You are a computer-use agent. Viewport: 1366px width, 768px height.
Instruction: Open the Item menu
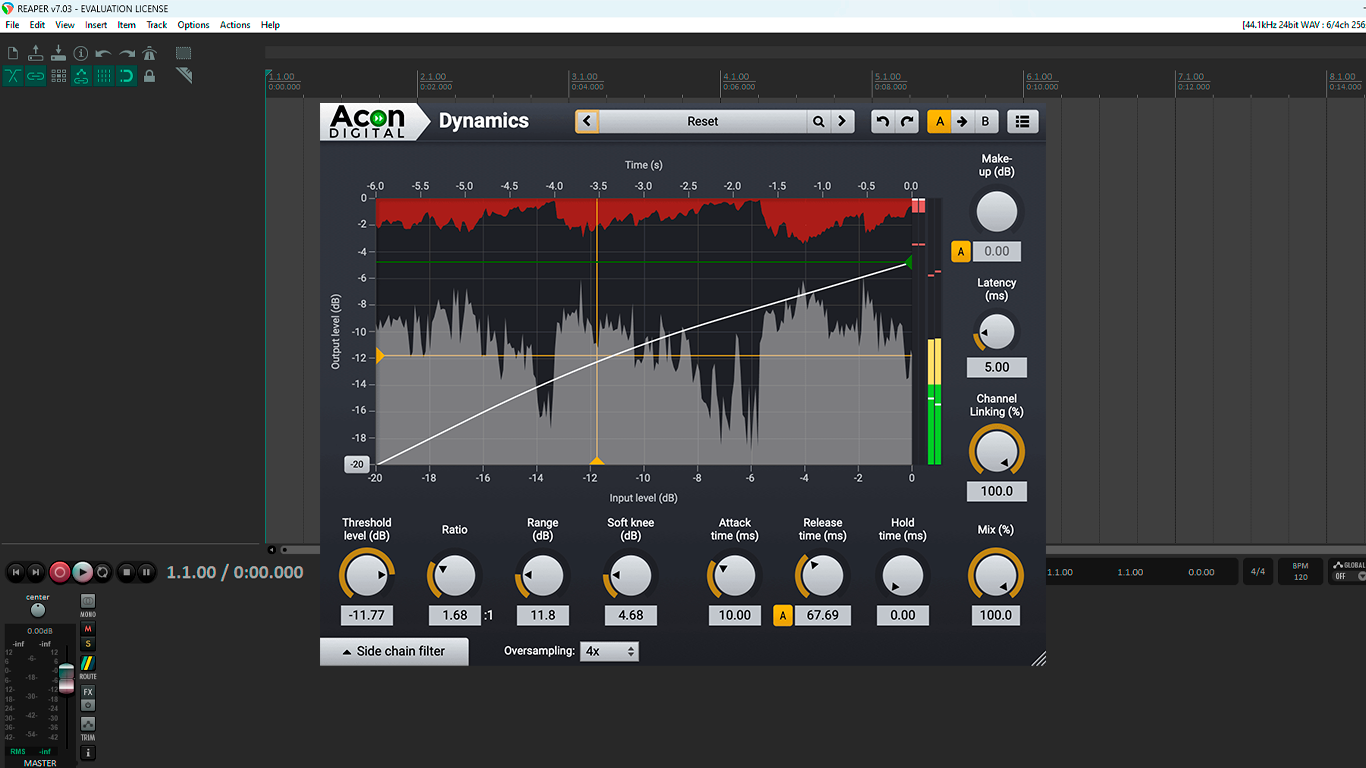tap(127, 25)
